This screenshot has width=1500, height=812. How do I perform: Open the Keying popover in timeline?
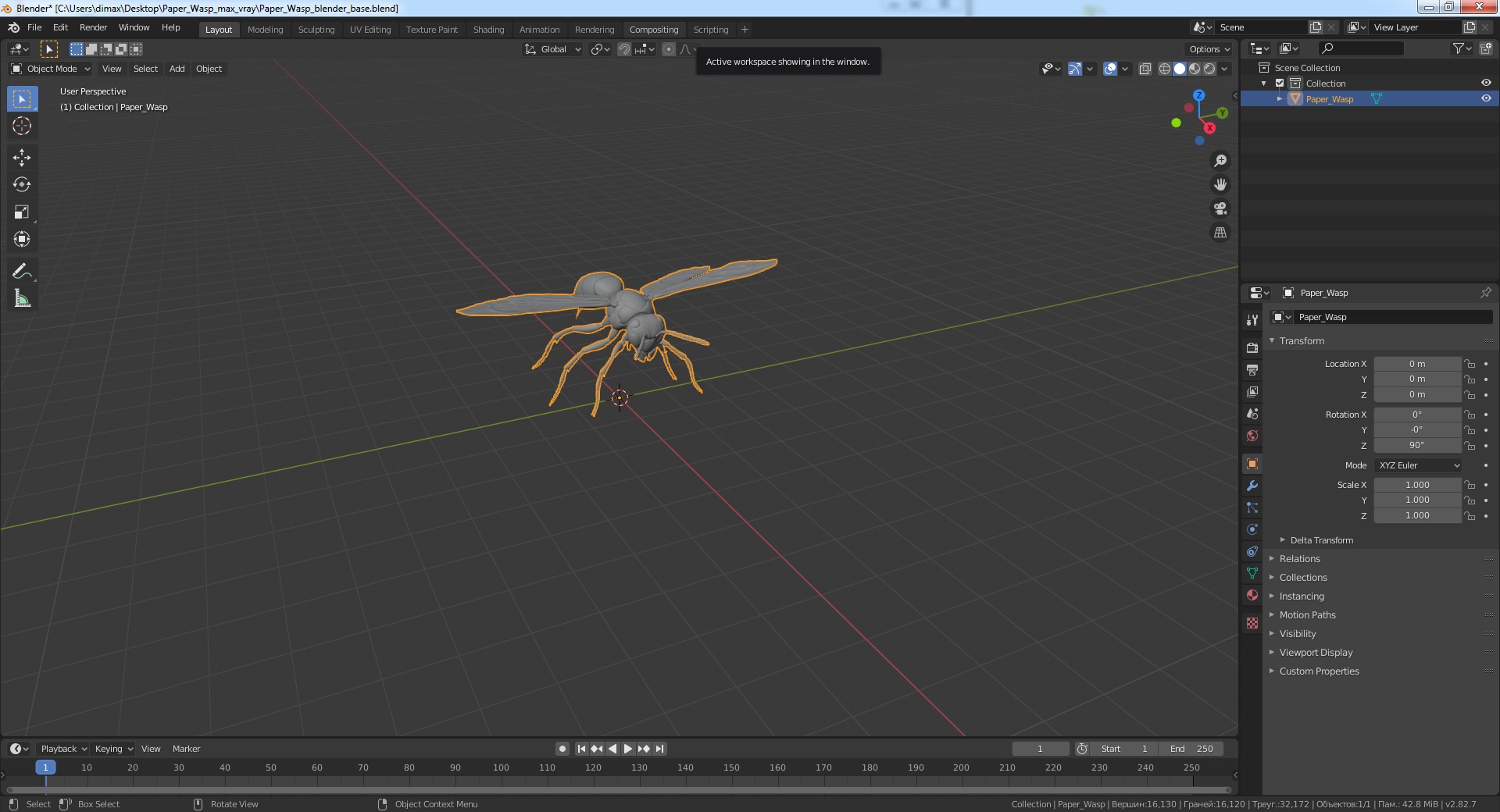pos(113,749)
